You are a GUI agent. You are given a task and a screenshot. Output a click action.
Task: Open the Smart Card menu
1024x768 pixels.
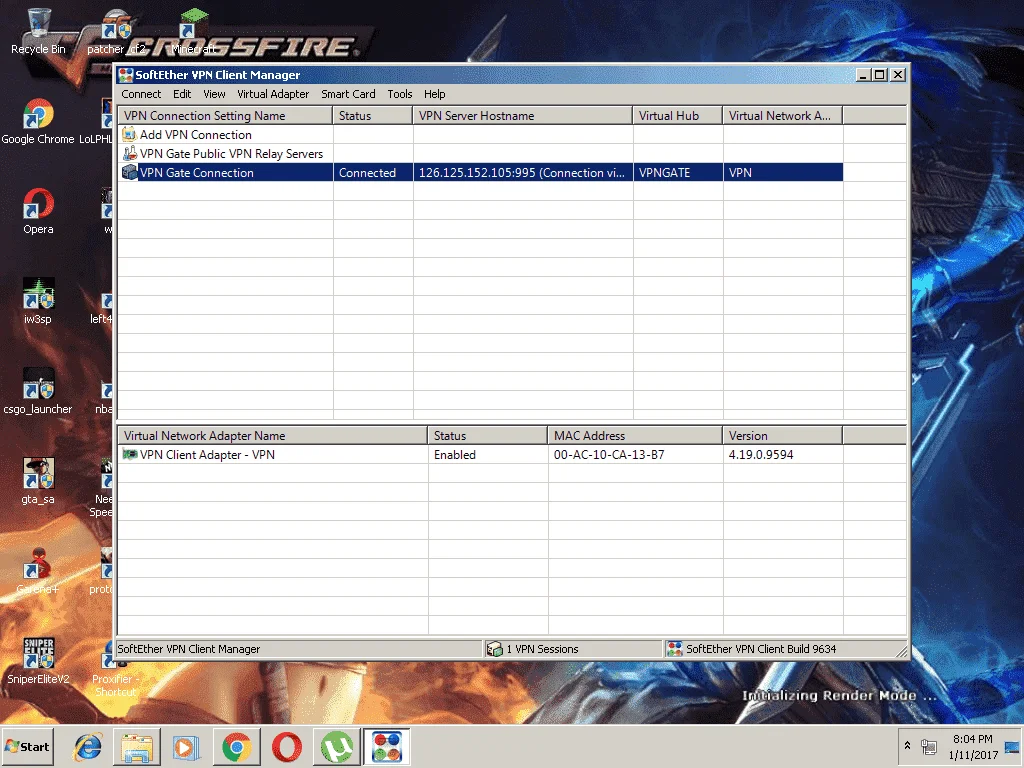click(348, 94)
